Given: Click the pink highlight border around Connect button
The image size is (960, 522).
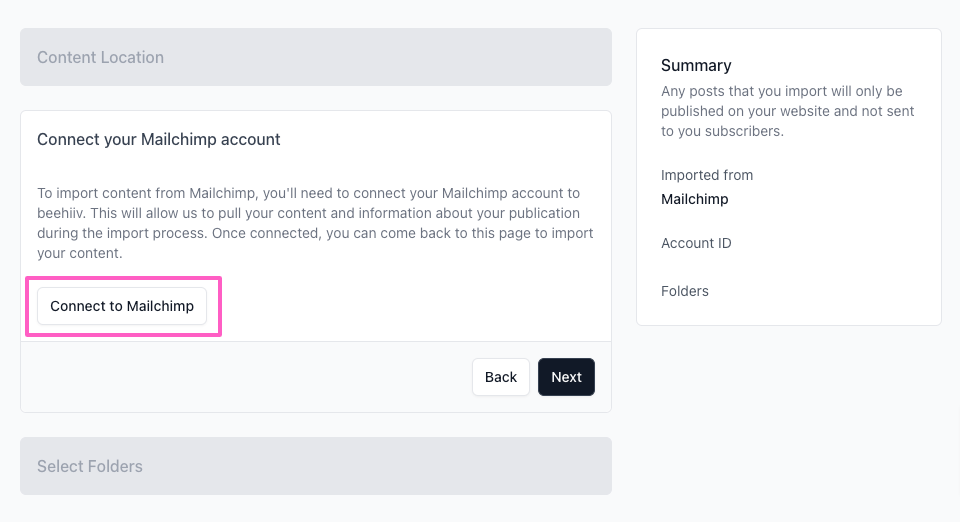Looking at the screenshot, I should (x=123, y=278).
